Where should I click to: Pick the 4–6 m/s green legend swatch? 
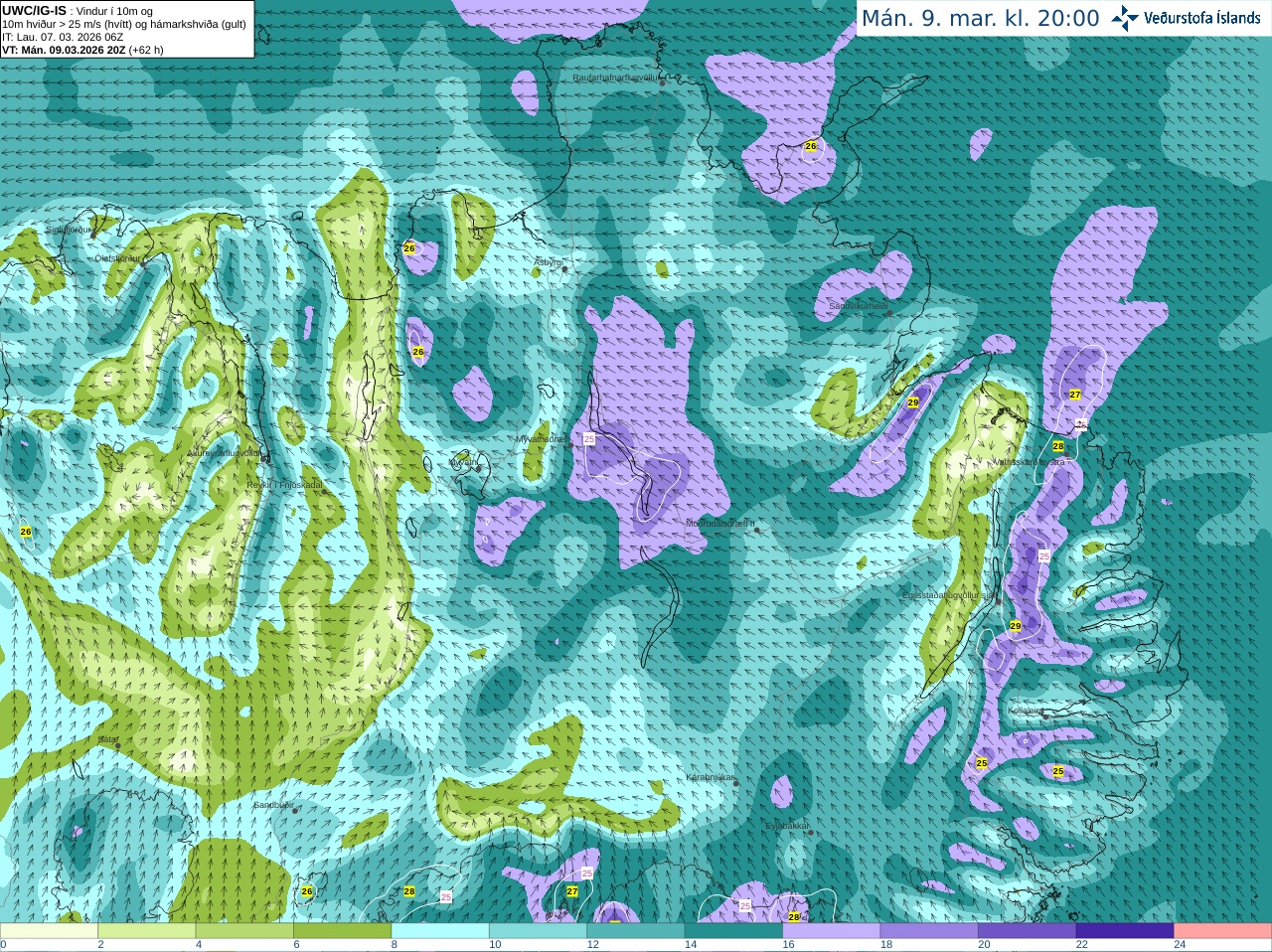[244, 931]
